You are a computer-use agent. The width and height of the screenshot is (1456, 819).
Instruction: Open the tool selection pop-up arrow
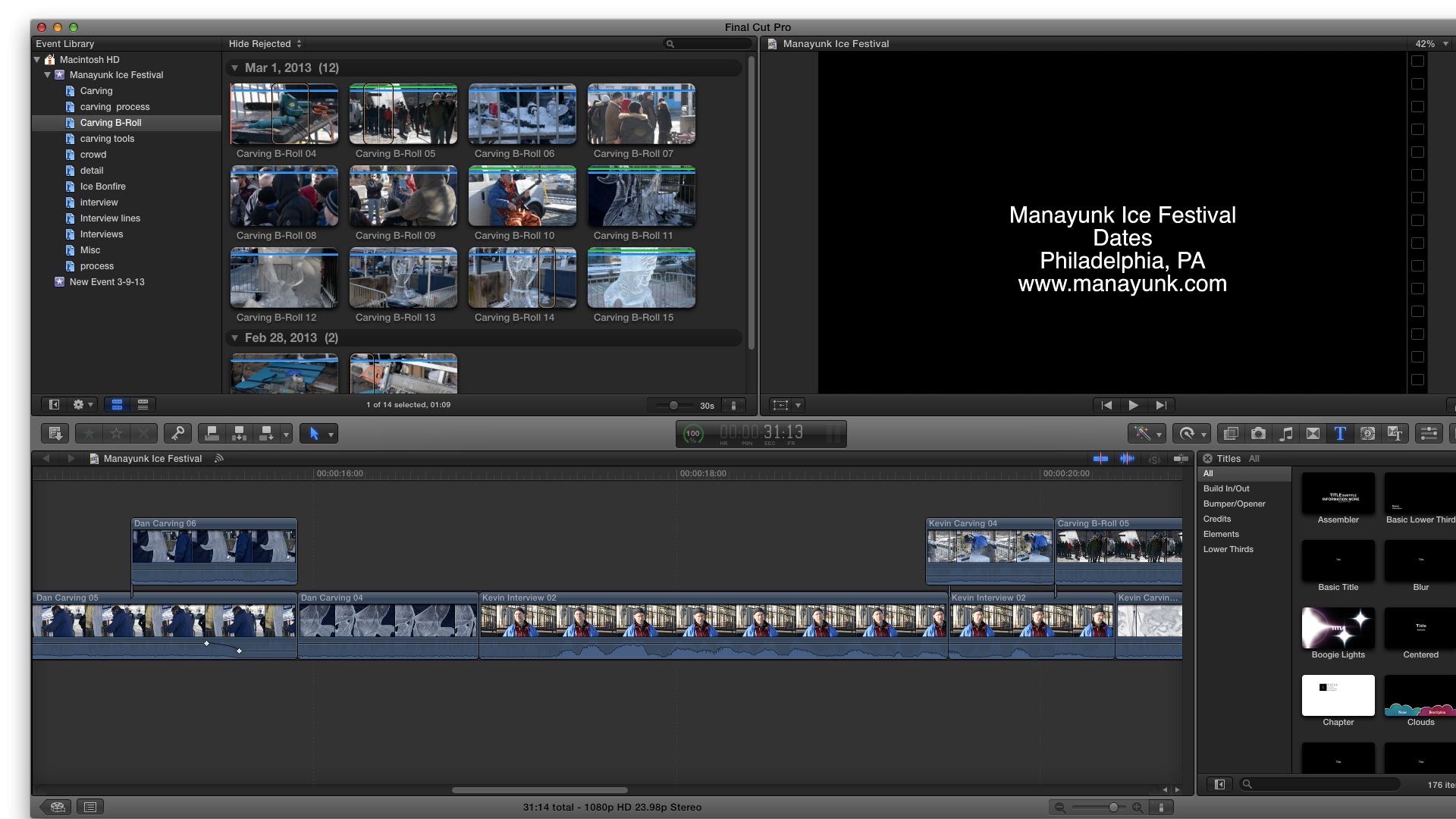[x=331, y=435]
